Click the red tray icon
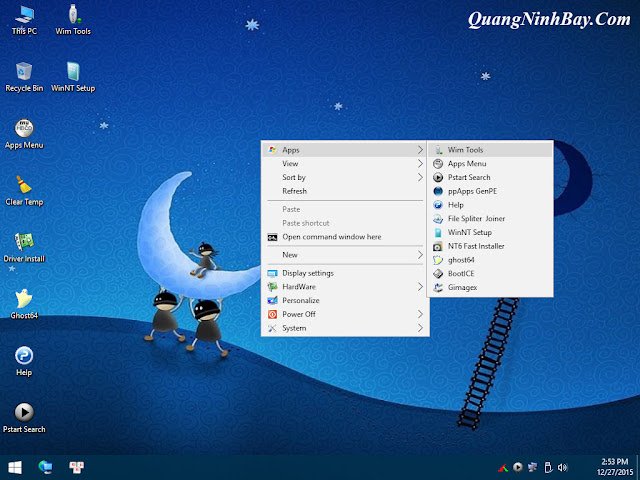 tap(503, 468)
